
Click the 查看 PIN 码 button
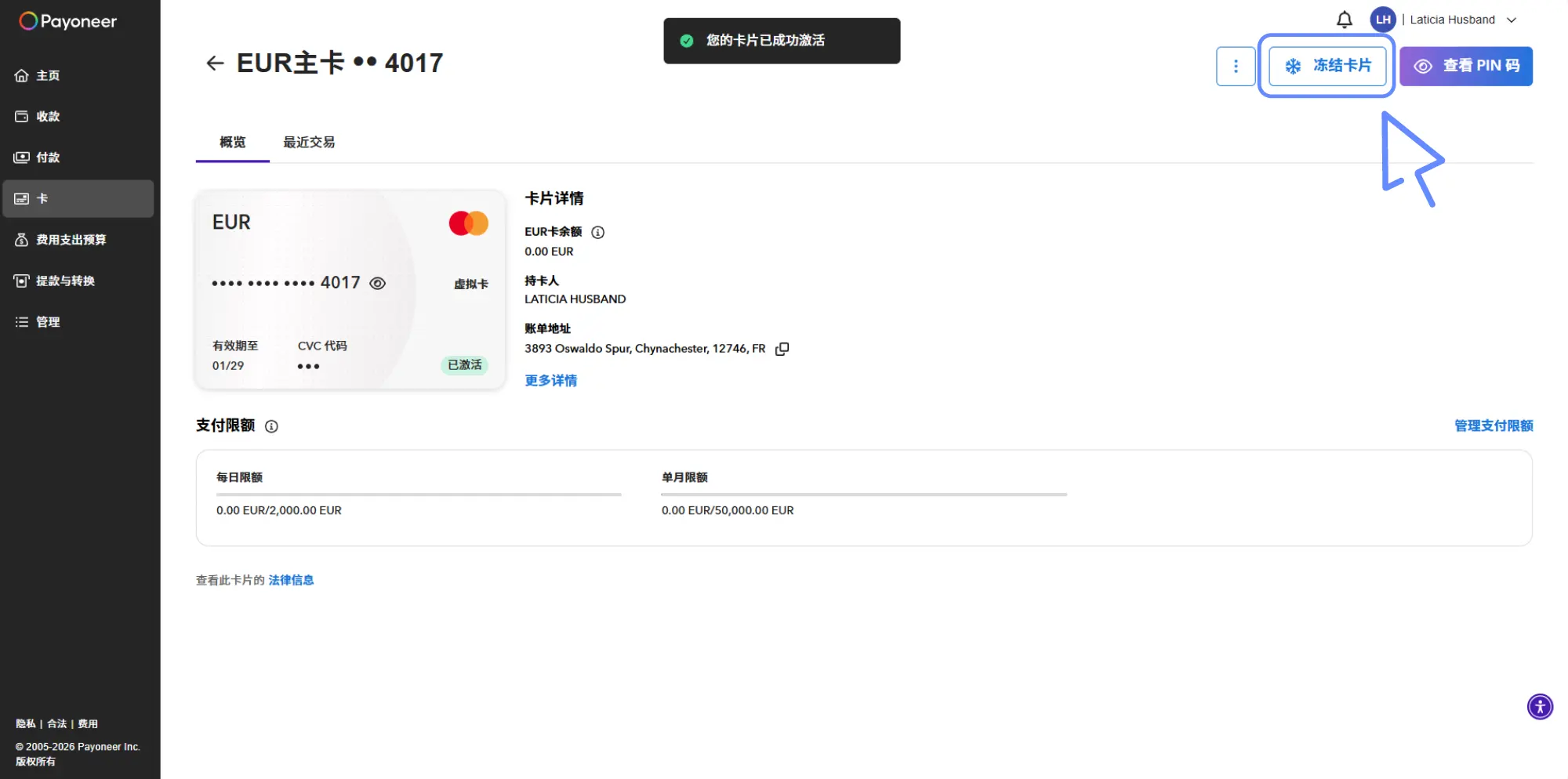(1466, 67)
